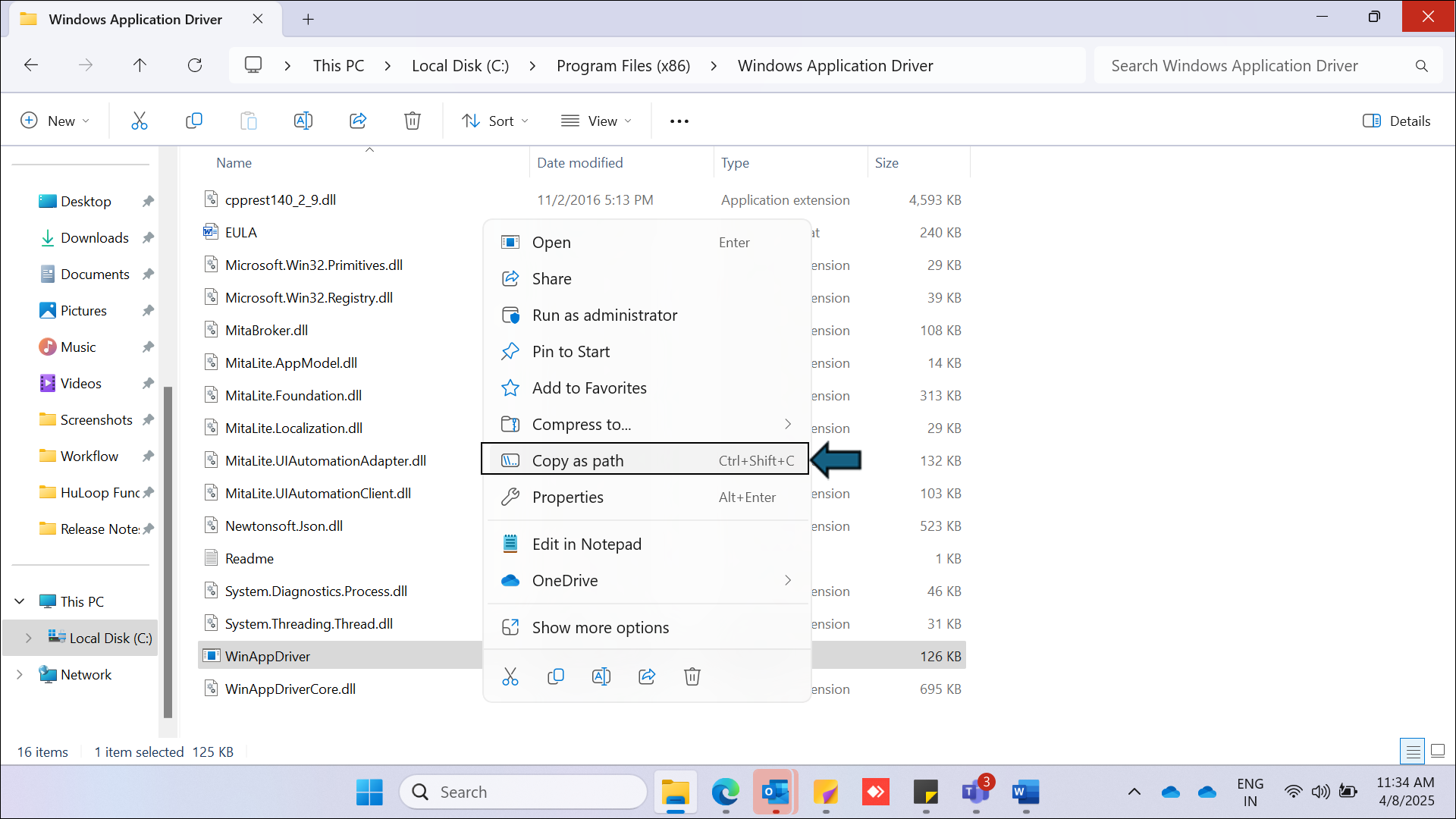Click the Cut icon in the toolbar
Image resolution: width=1456 pixels, height=819 pixels.
(x=139, y=121)
